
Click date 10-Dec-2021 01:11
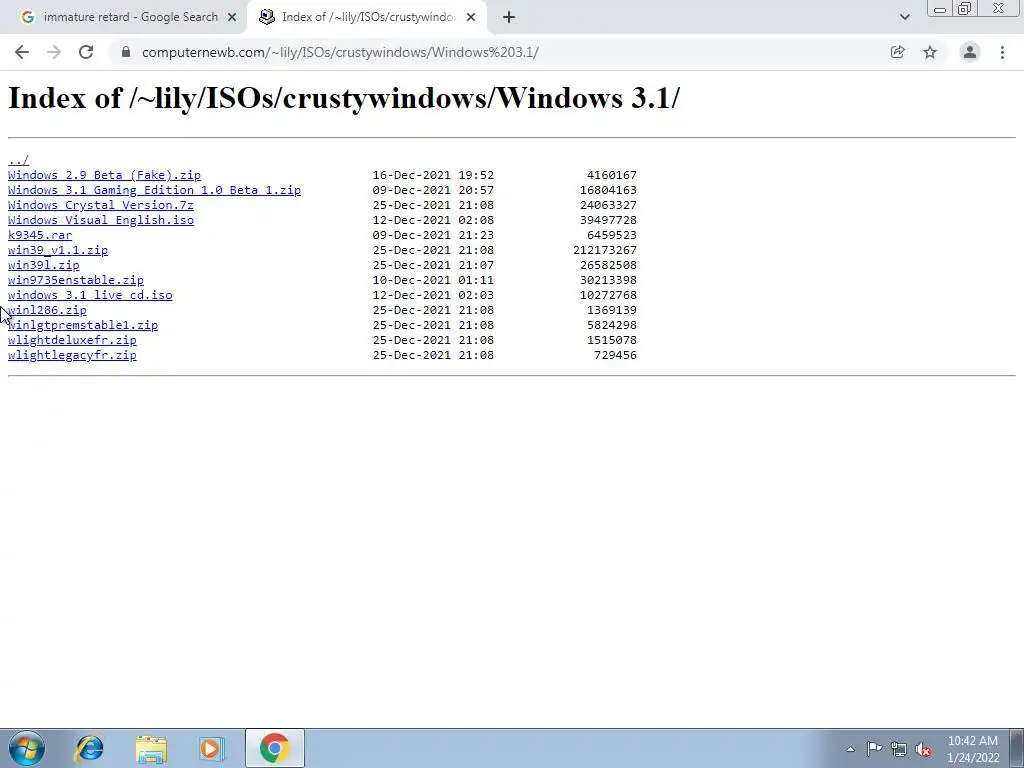coord(433,280)
